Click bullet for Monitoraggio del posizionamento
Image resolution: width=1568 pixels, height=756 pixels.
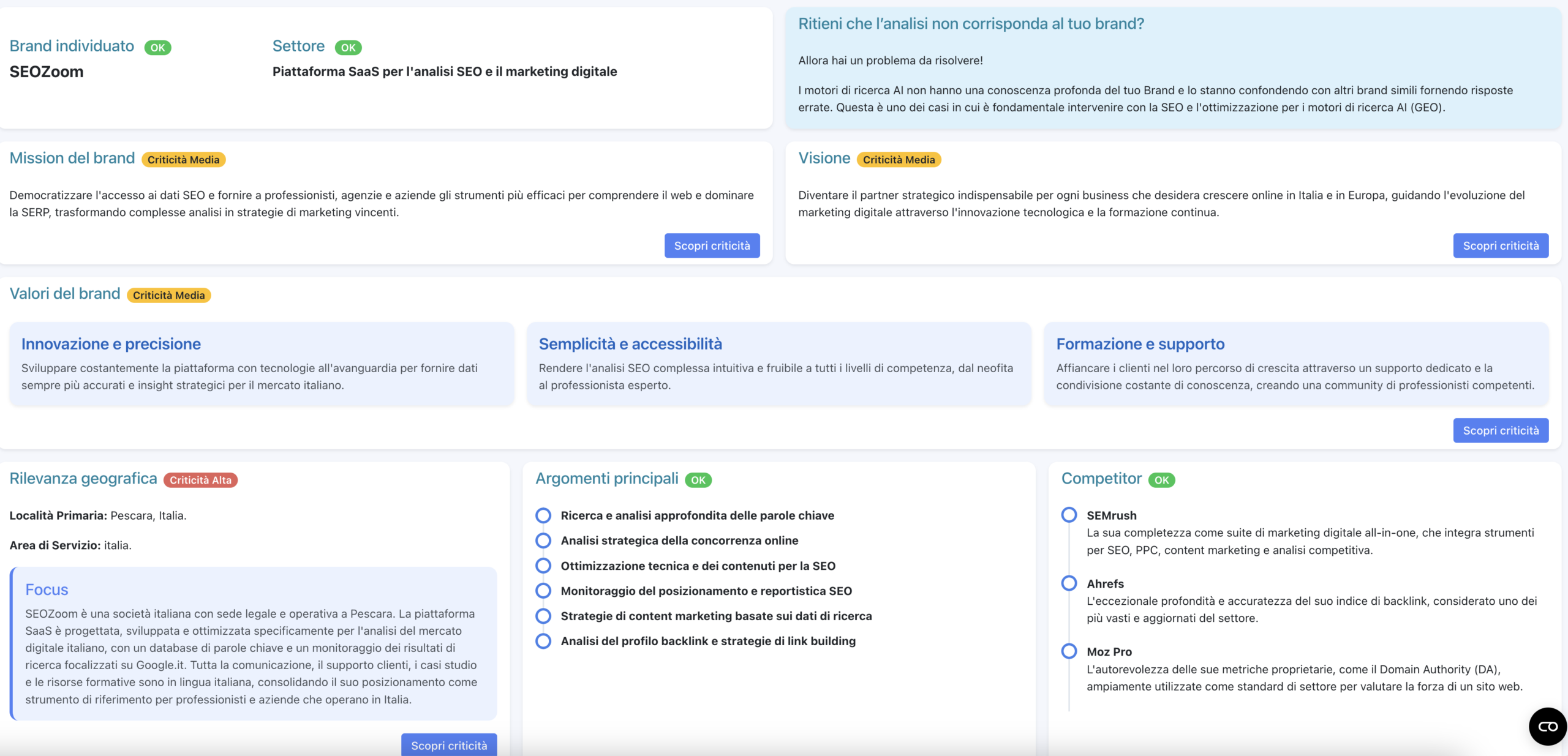tap(543, 591)
